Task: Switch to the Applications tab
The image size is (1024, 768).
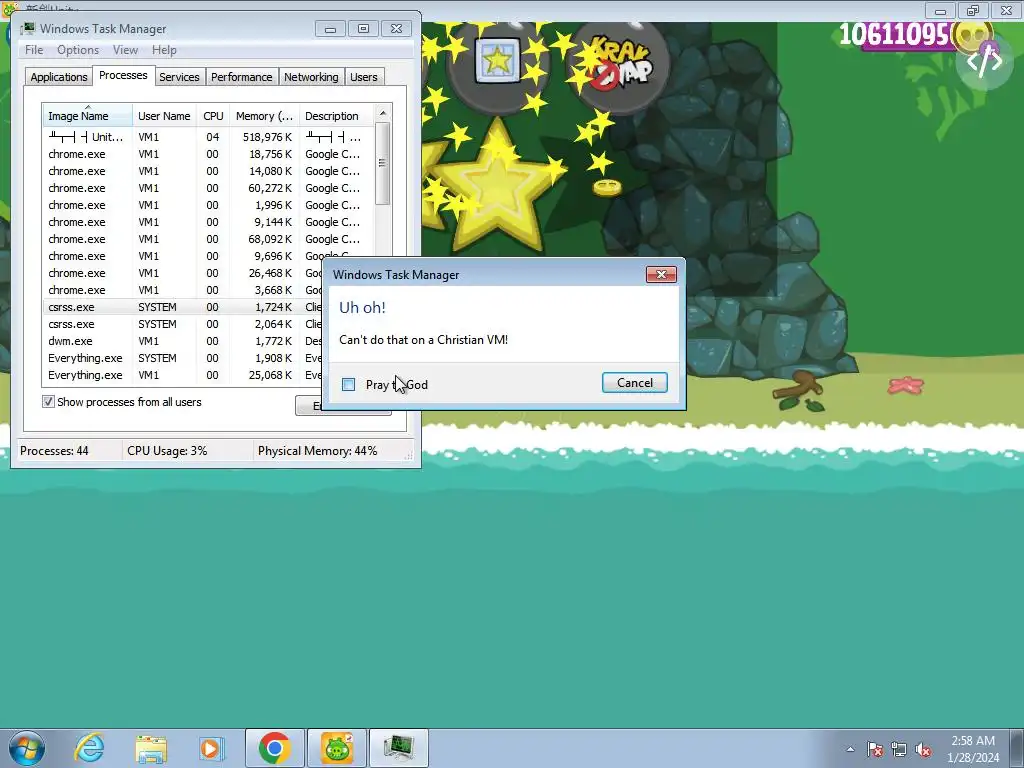Action: tap(59, 77)
